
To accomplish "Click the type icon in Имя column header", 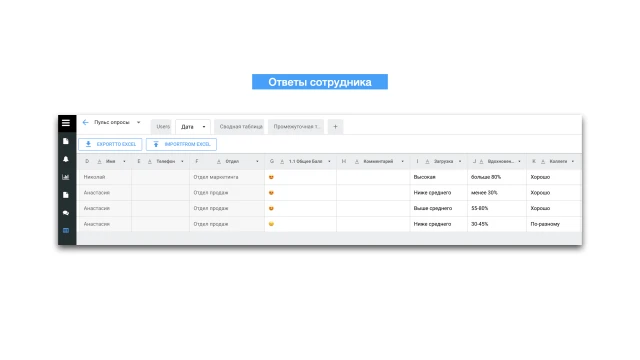I will (x=99, y=162).
